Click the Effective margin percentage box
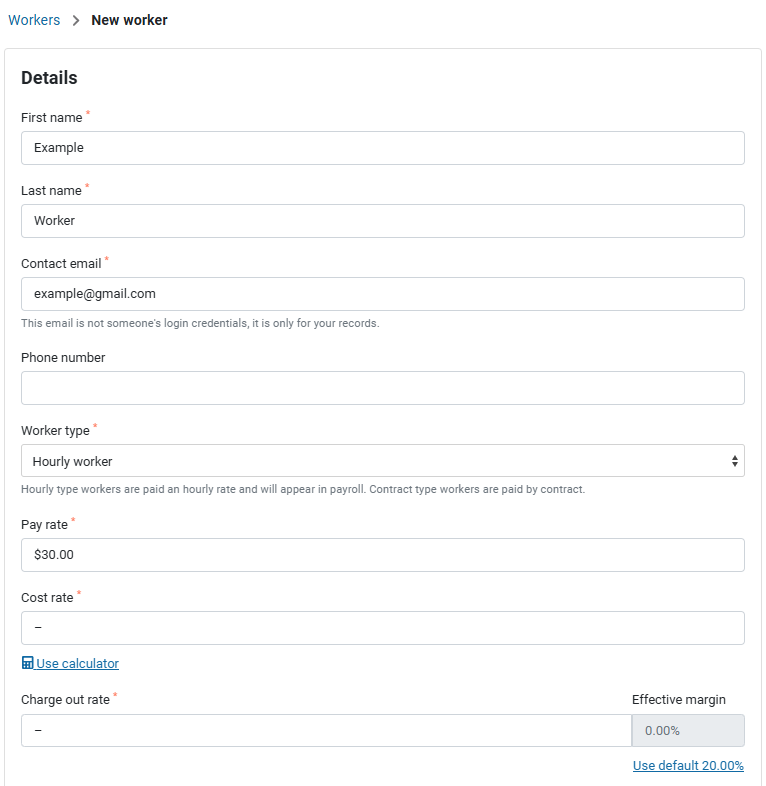This screenshot has height=786, width=766. click(687, 730)
